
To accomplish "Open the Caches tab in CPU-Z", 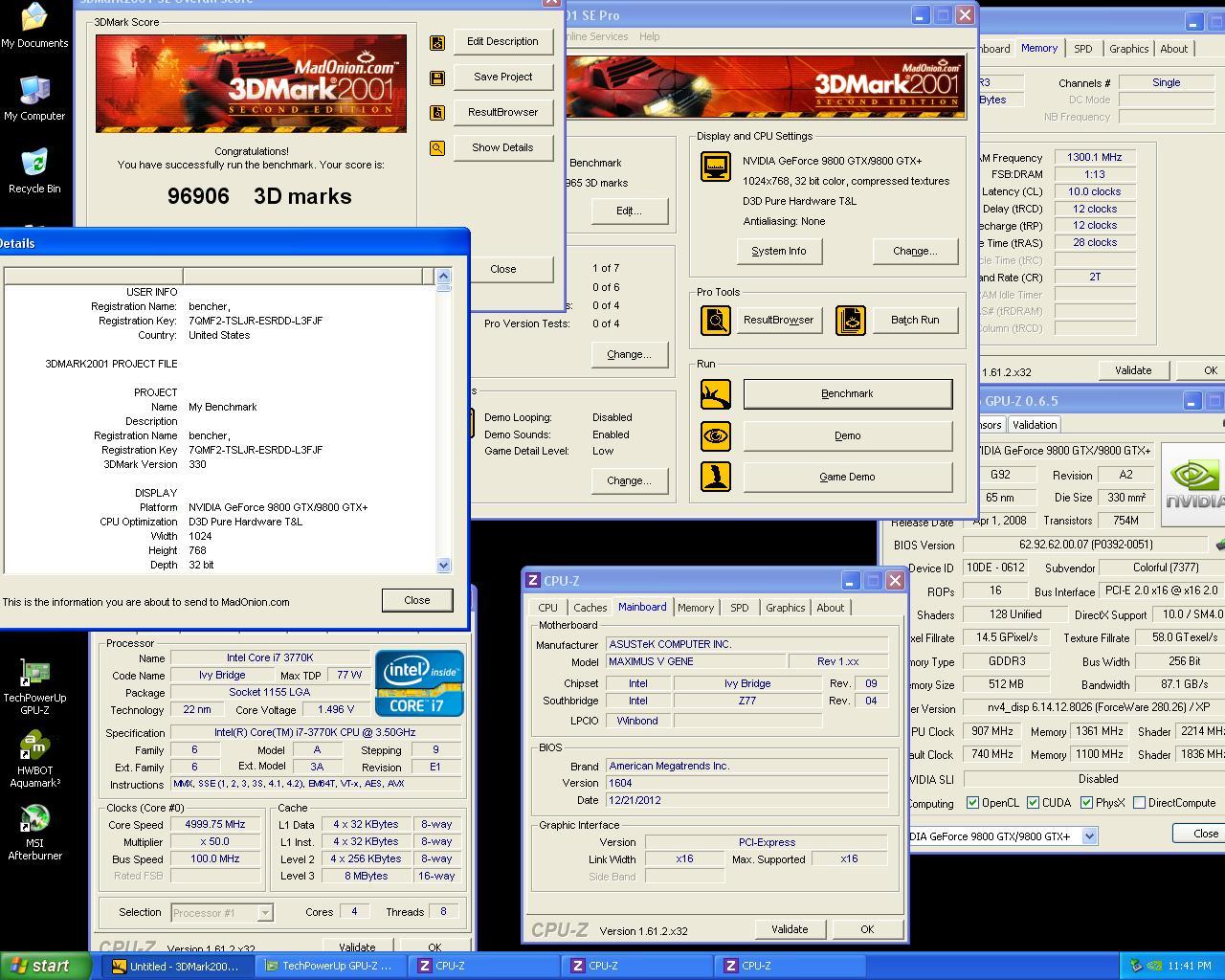I will pyautogui.click(x=590, y=608).
